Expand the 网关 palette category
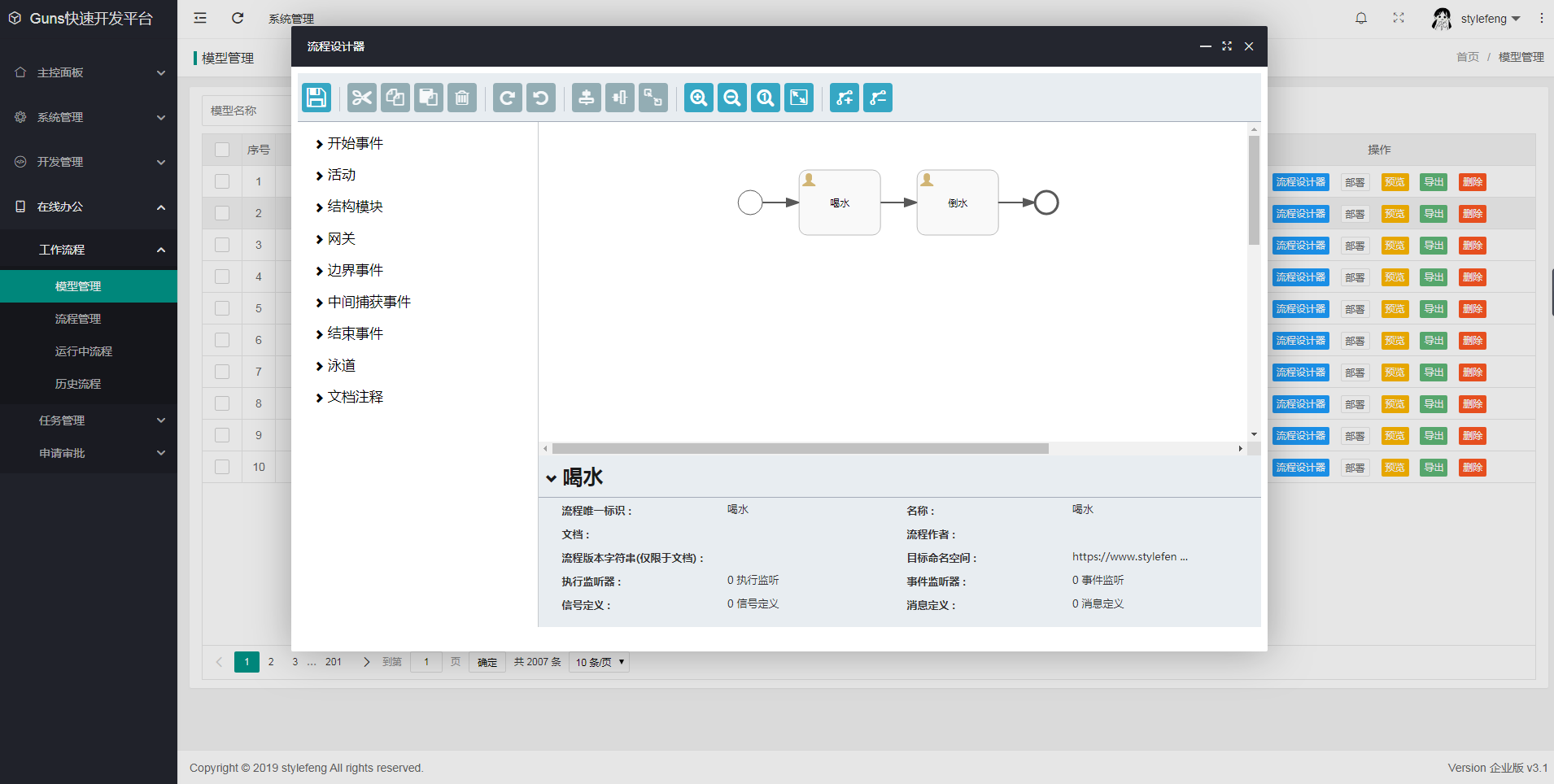This screenshot has width=1554, height=784. (x=340, y=238)
